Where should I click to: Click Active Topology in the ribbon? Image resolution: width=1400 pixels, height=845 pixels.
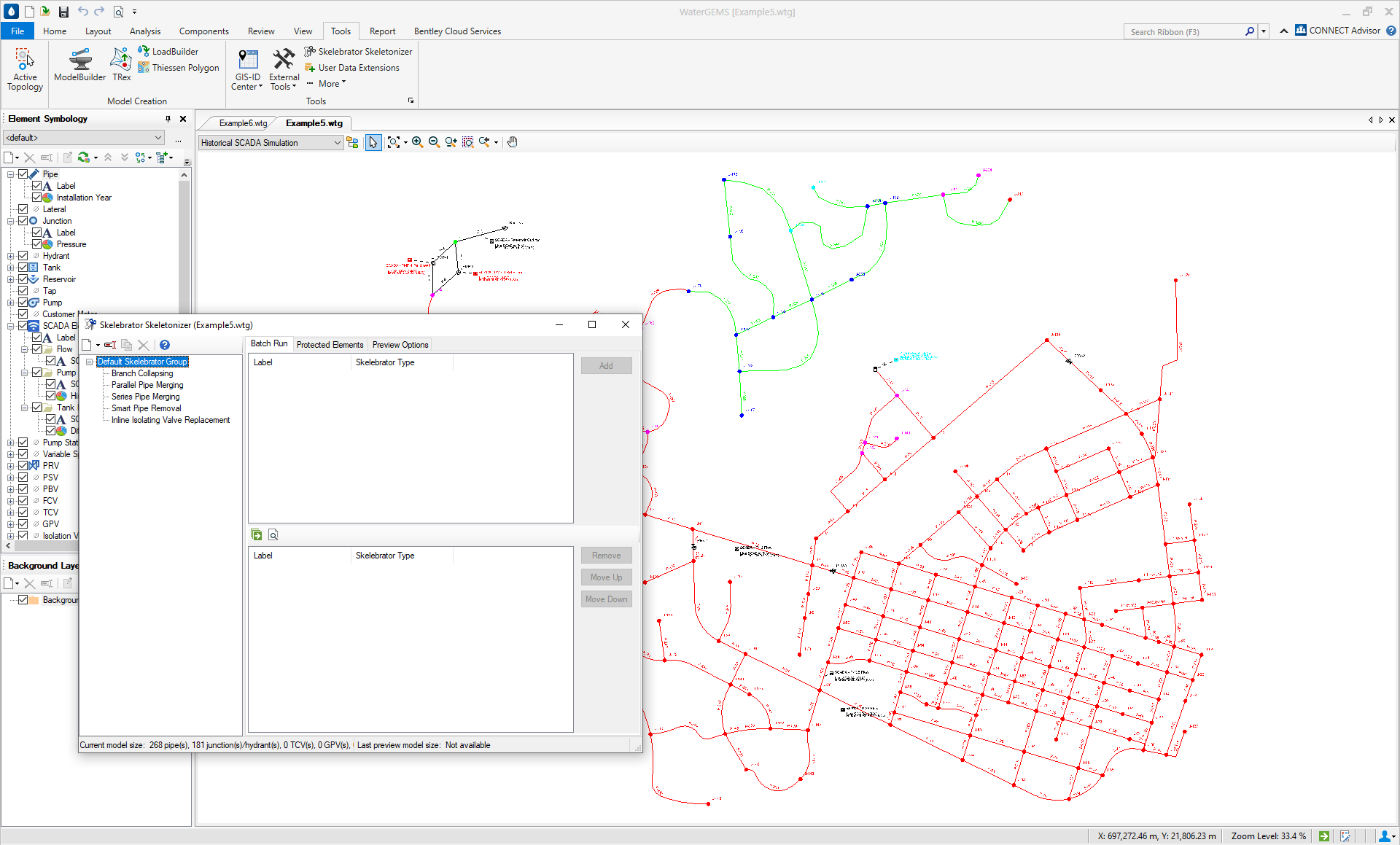[x=24, y=68]
